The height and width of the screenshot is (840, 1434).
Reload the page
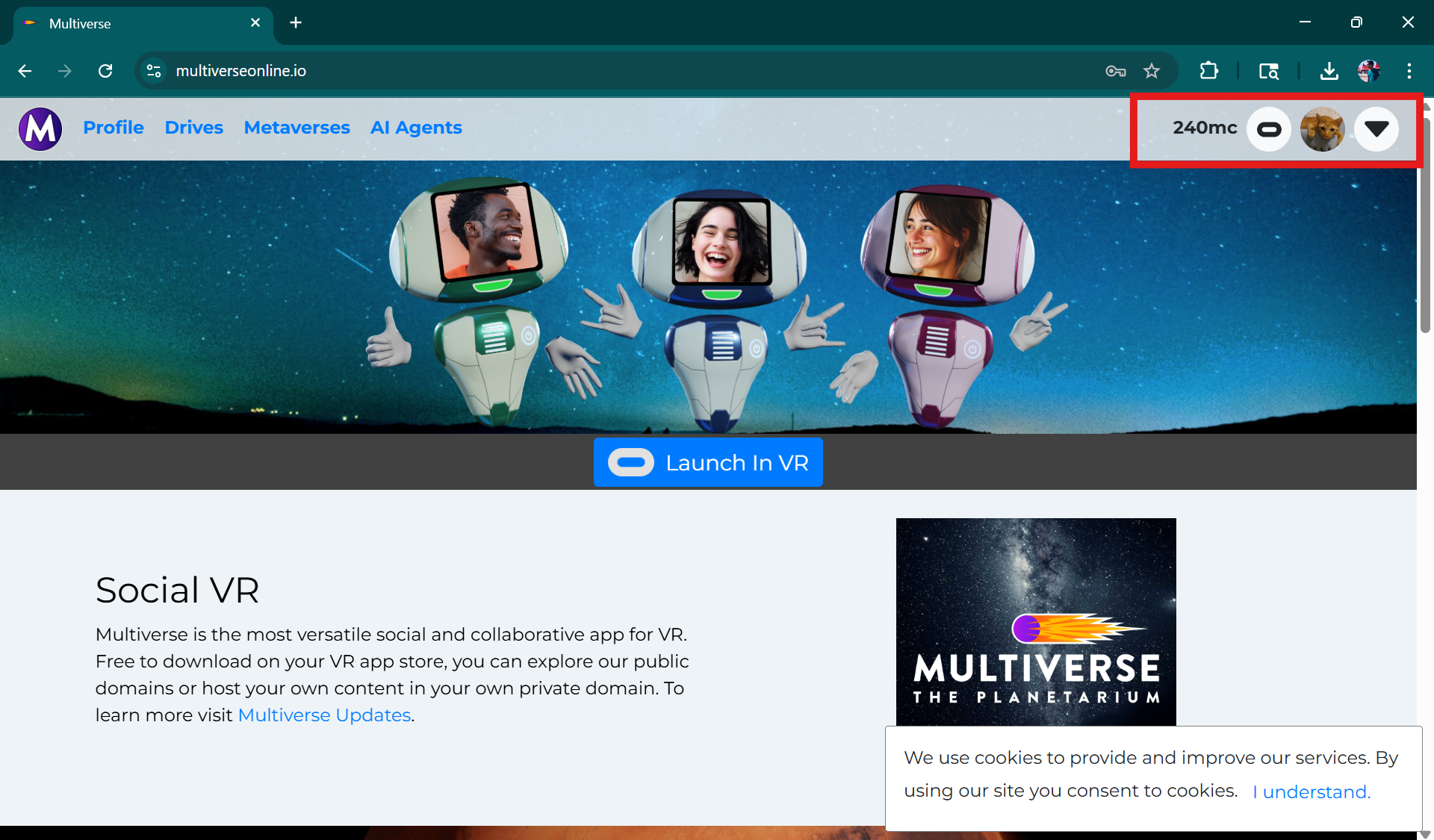point(105,71)
